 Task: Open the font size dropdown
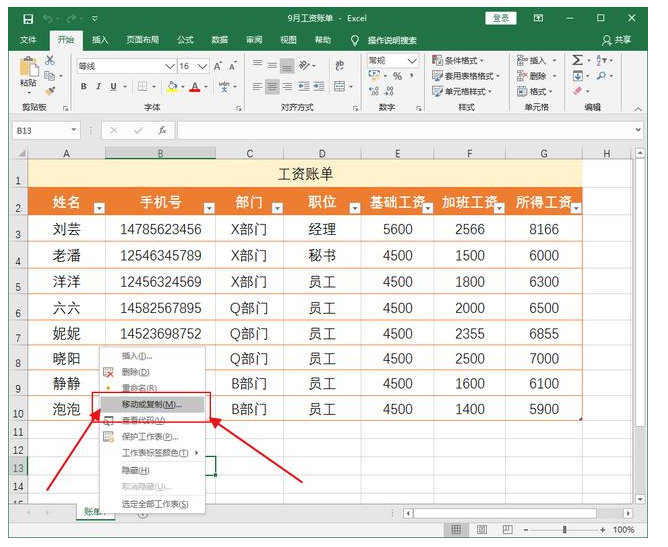click(x=203, y=65)
